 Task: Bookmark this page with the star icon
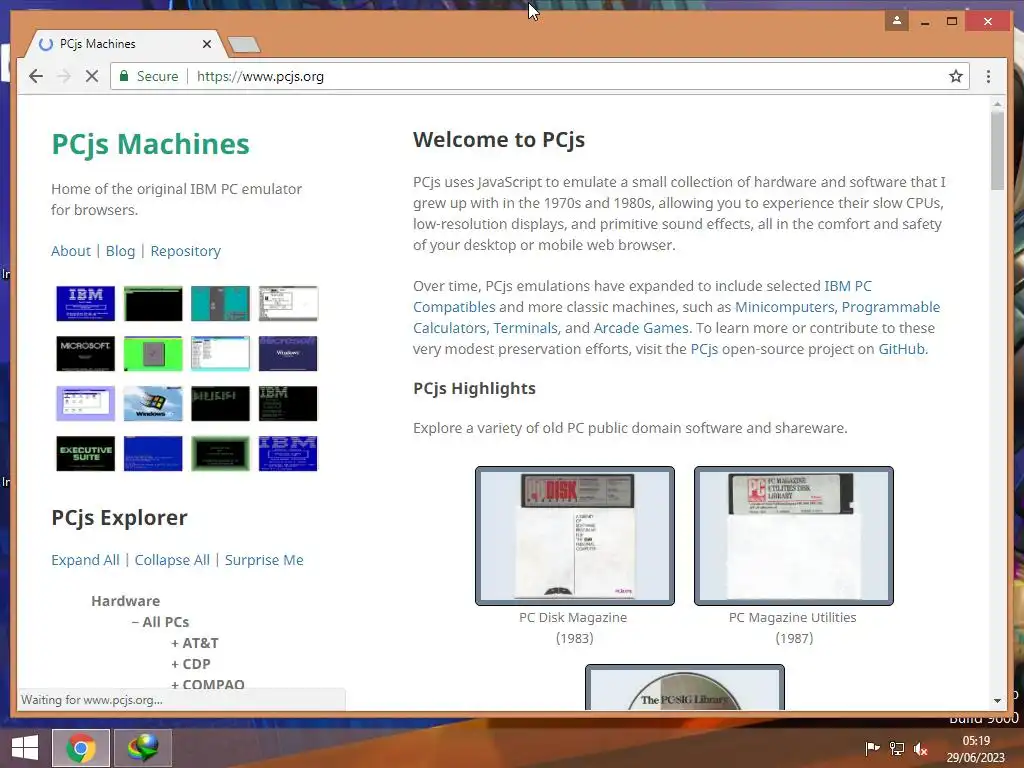tap(956, 76)
